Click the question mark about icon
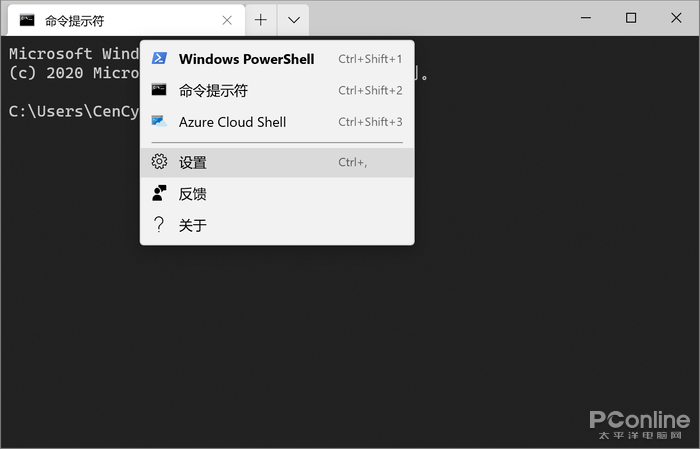This screenshot has width=700, height=449. (x=158, y=225)
